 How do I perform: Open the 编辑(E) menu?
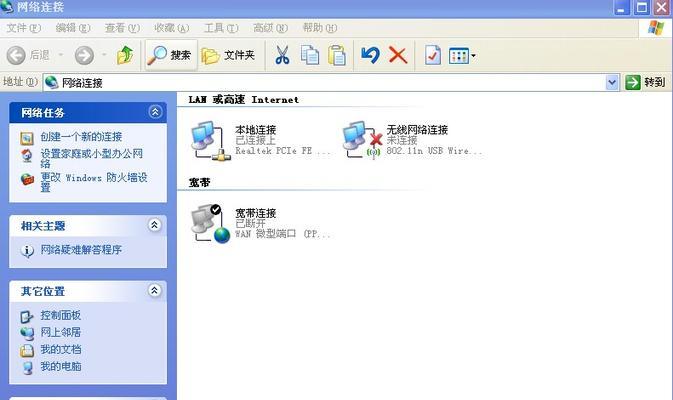pos(73,28)
